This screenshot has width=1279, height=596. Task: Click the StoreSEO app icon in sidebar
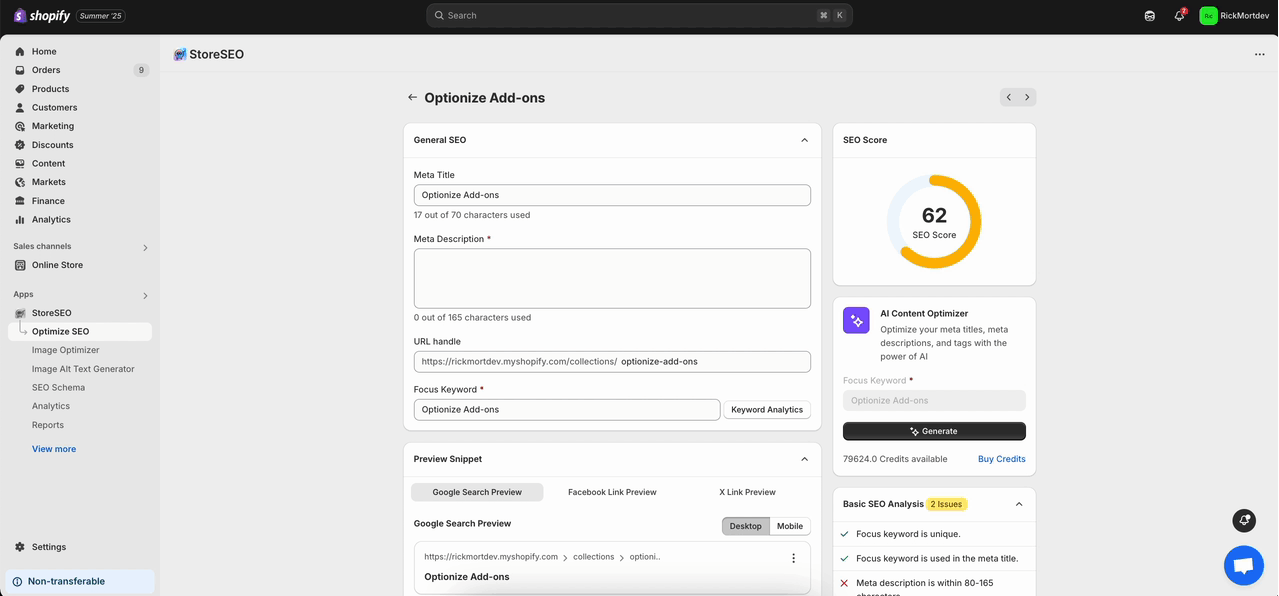coord(20,313)
